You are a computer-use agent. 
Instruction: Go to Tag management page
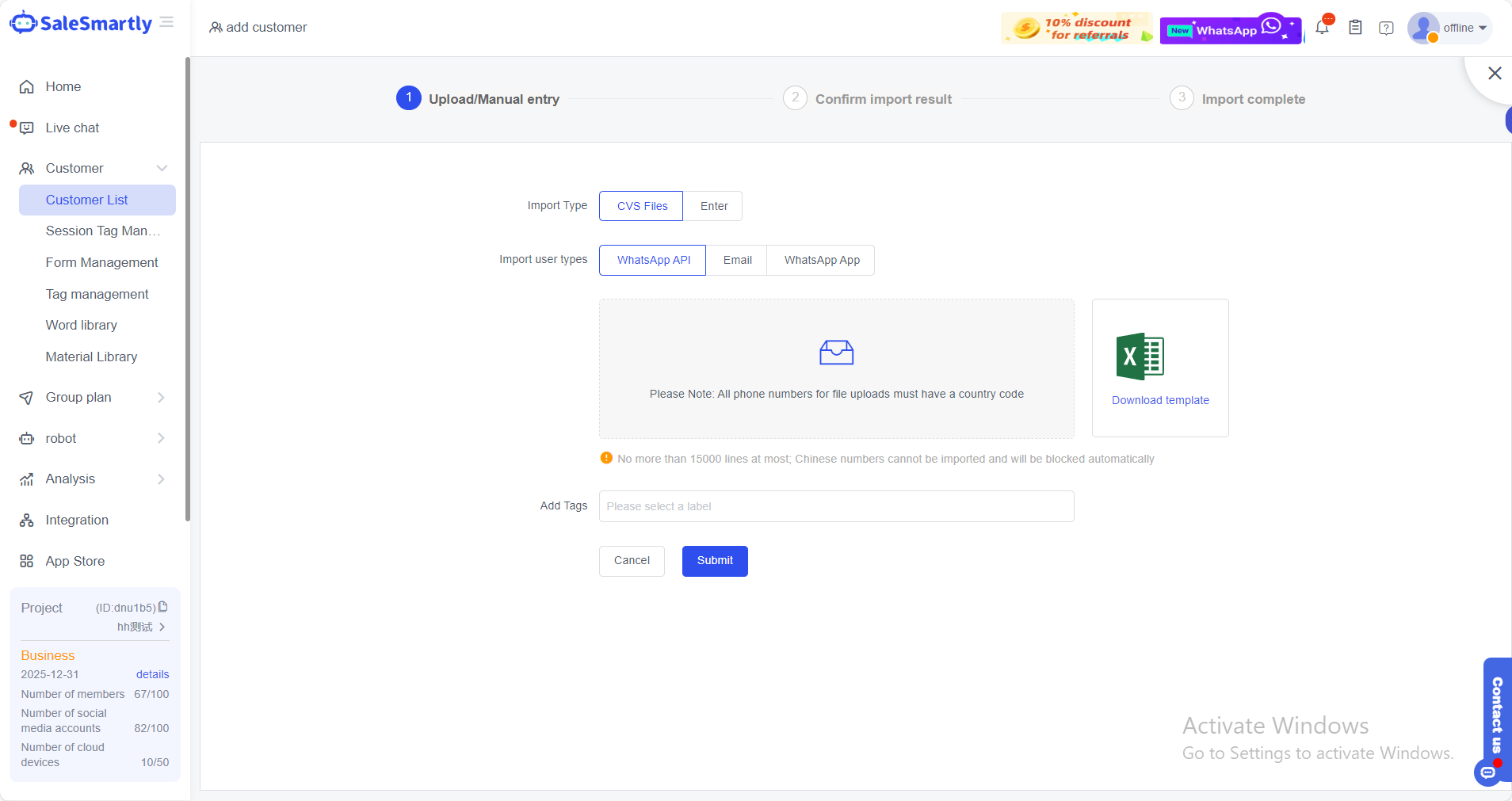[x=97, y=294]
